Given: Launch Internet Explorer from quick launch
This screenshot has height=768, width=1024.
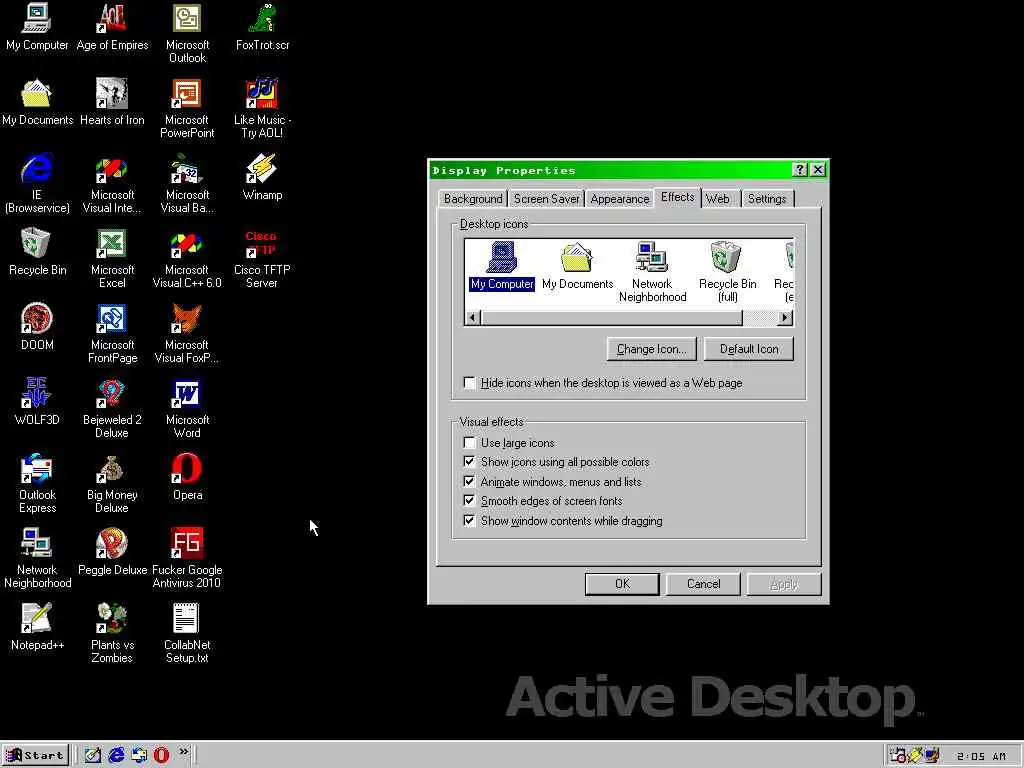Looking at the screenshot, I should coord(116,756).
